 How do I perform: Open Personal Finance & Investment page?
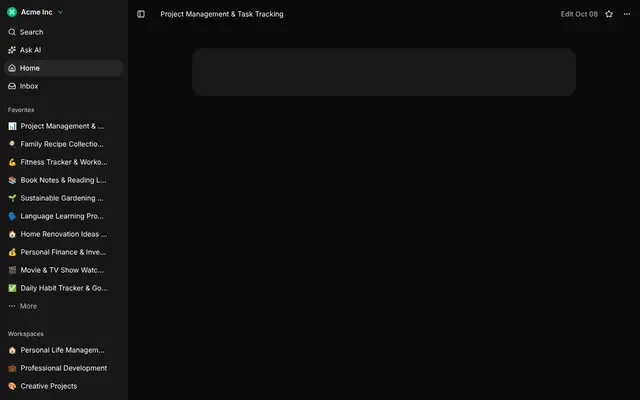(x=63, y=252)
